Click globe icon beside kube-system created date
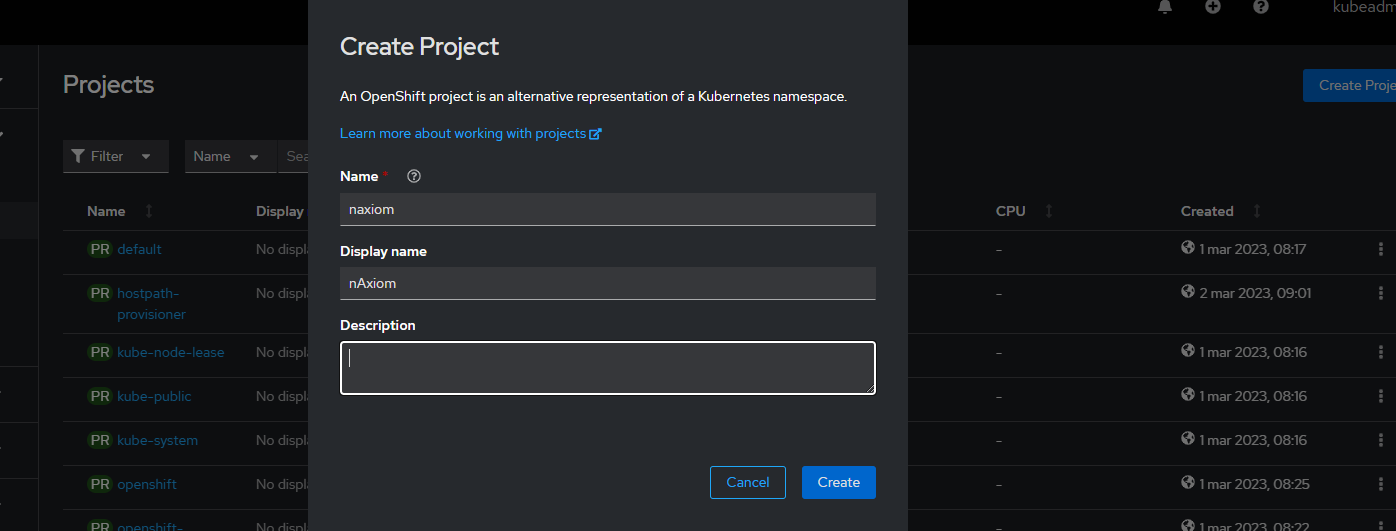This screenshot has width=1396, height=531. pyautogui.click(x=1188, y=439)
